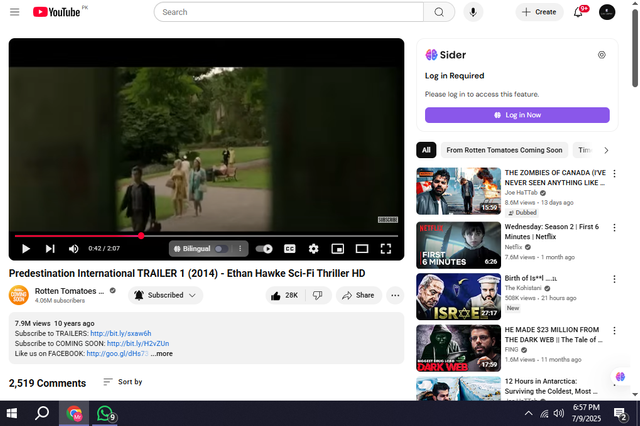Open the account avatar menu
This screenshot has height=426, width=640.
tap(607, 12)
